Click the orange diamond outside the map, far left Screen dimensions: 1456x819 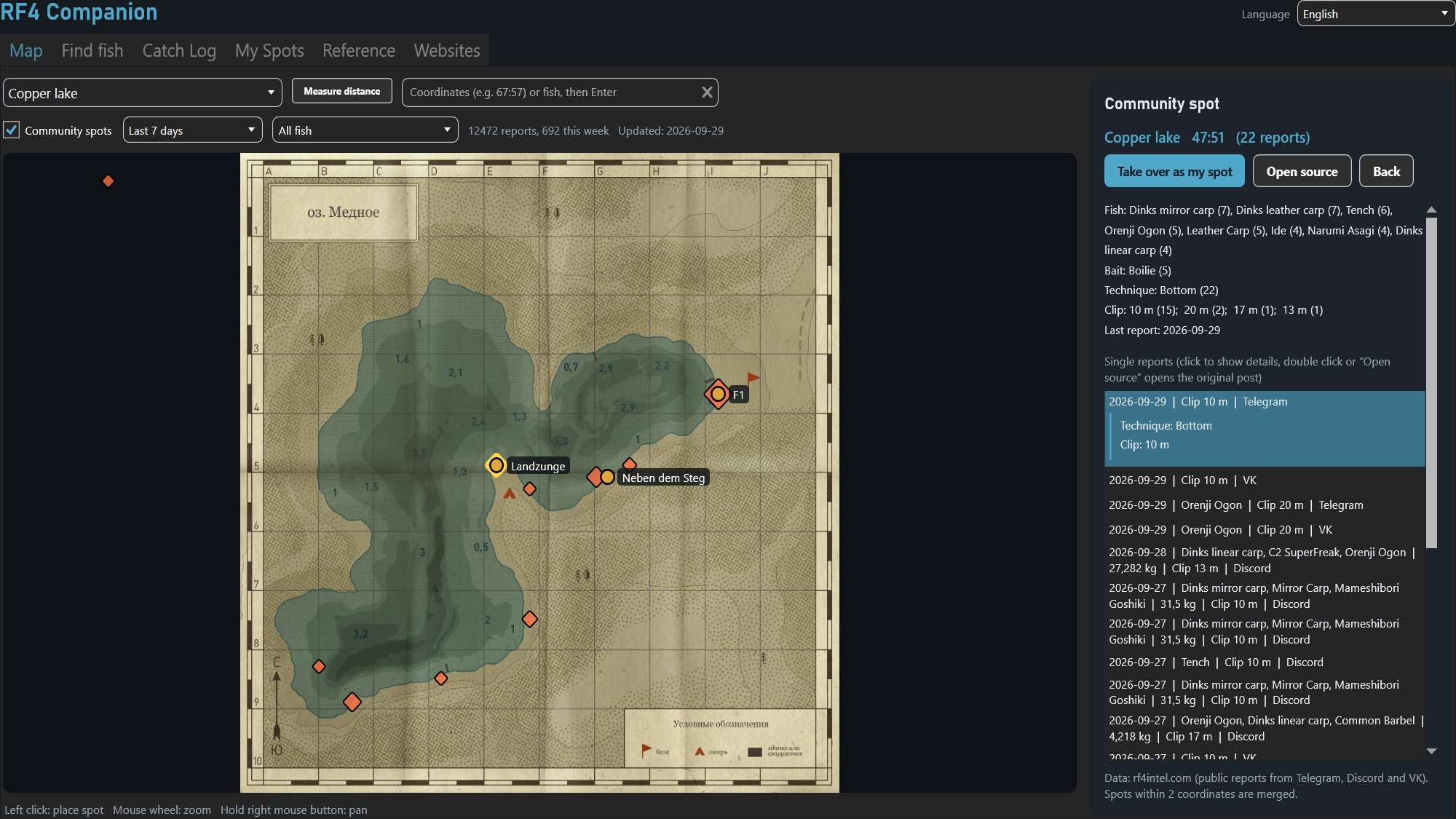[108, 181]
